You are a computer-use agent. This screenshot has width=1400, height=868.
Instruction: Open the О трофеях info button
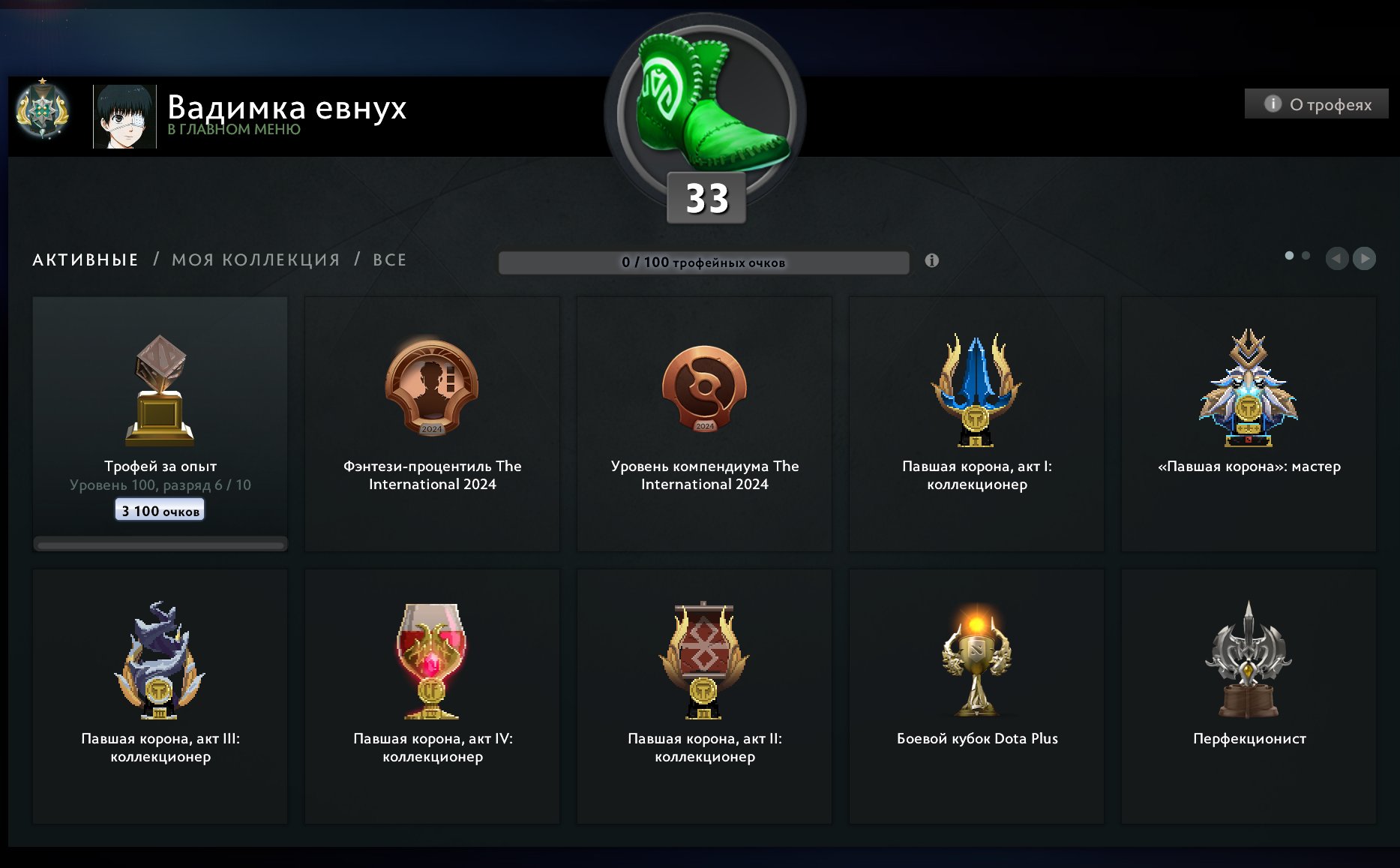click(x=1317, y=104)
